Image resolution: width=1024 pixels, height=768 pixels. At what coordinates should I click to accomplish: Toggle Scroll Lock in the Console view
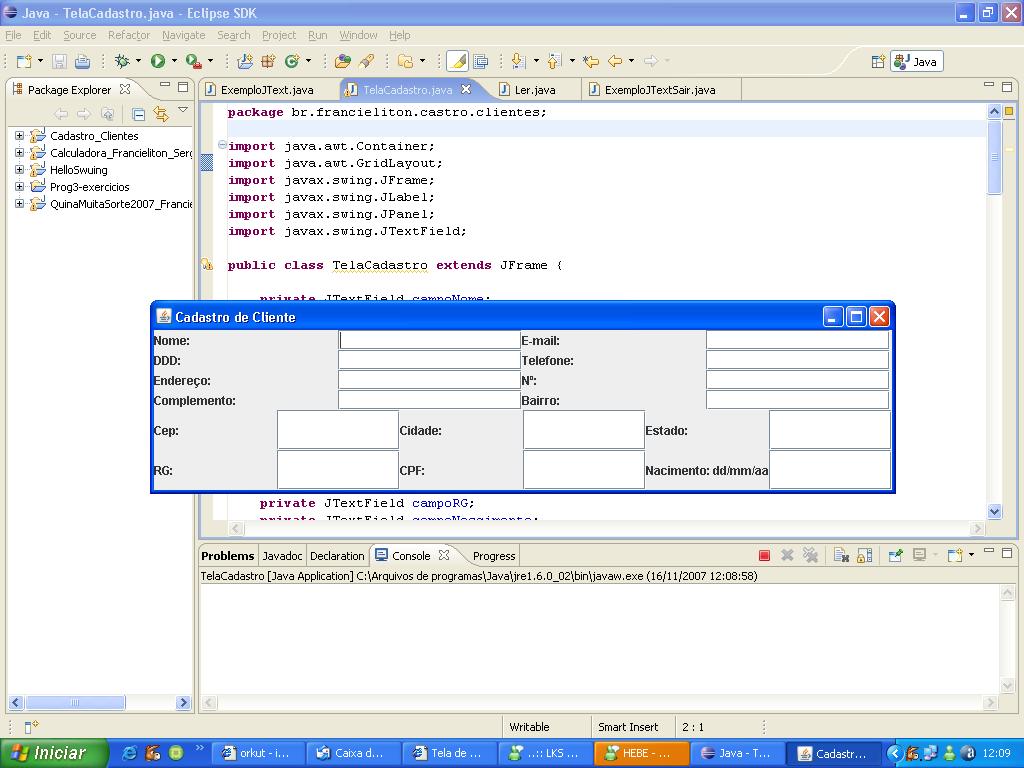(x=864, y=555)
